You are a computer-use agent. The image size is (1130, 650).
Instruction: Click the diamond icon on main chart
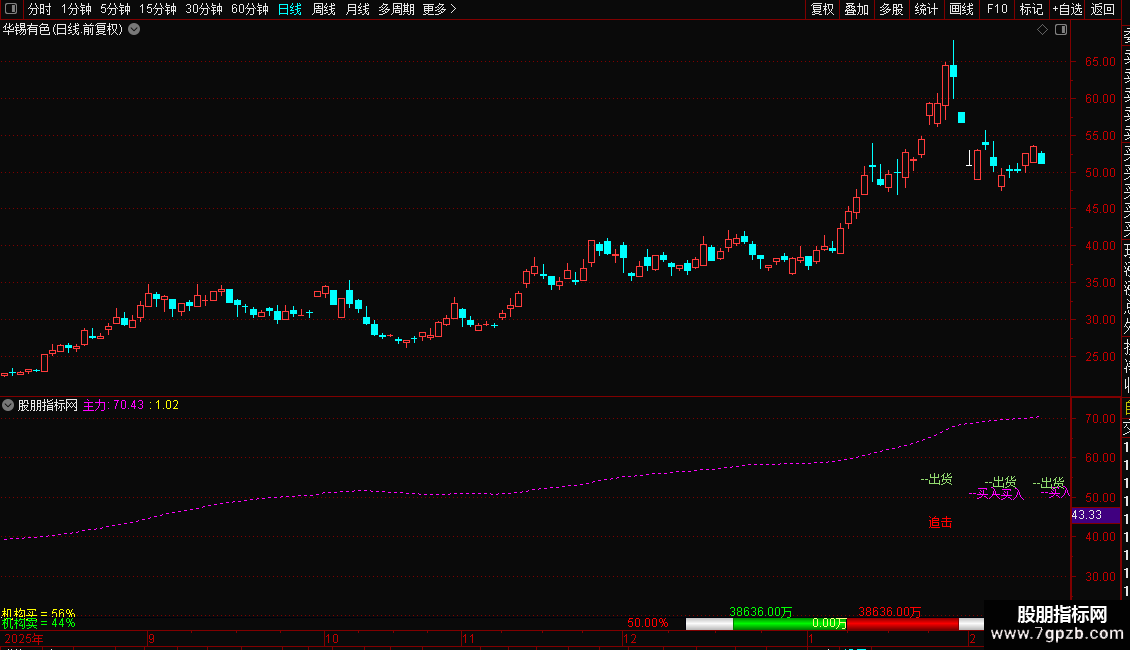click(x=1042, y=30)
